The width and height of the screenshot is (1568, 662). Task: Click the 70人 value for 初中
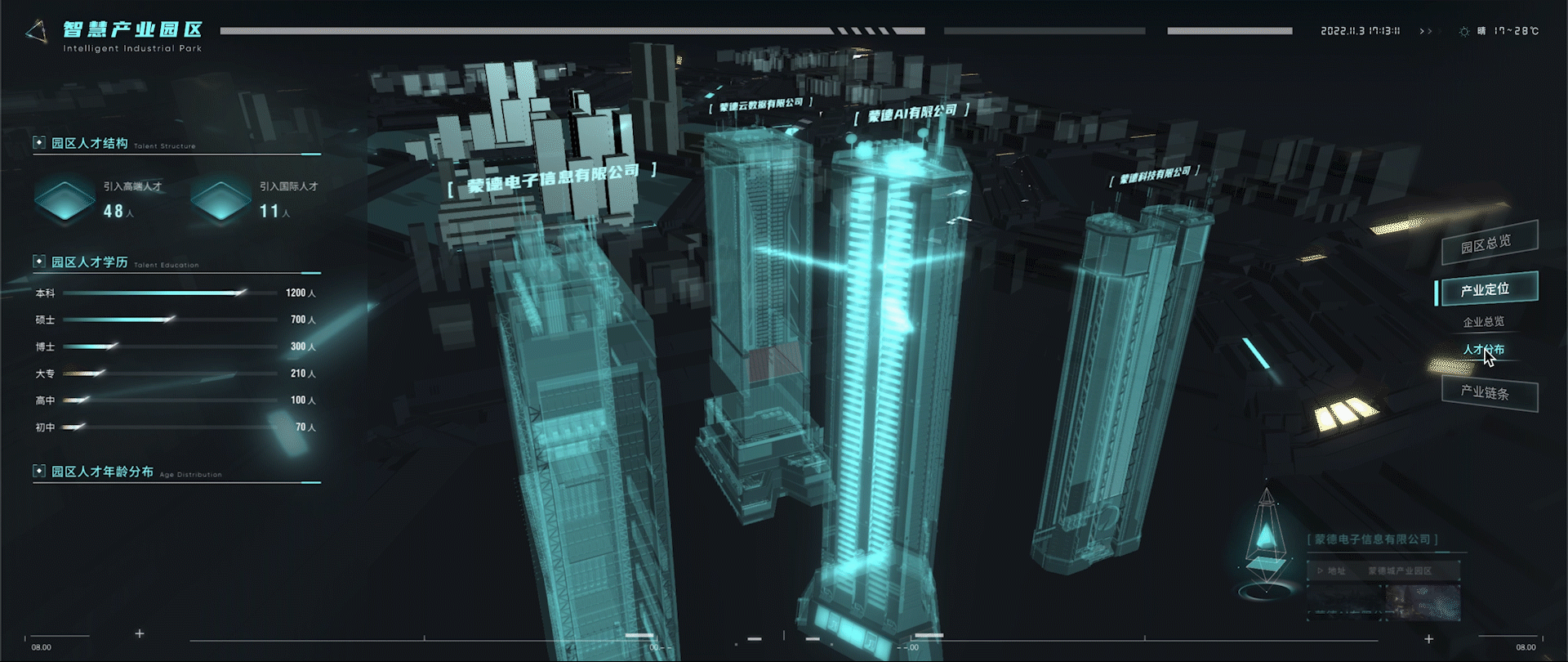[x=305, y=427]
